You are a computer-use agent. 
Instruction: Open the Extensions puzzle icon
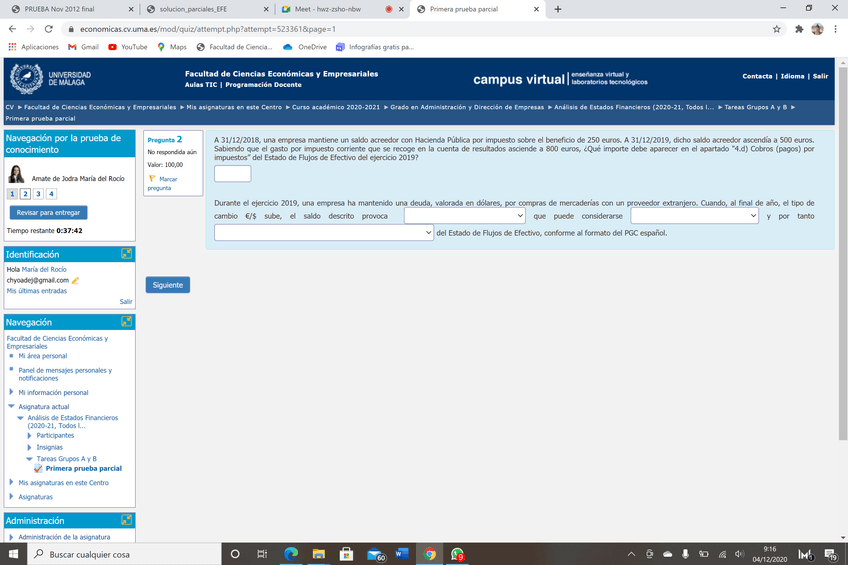click(x=799, y=29)
